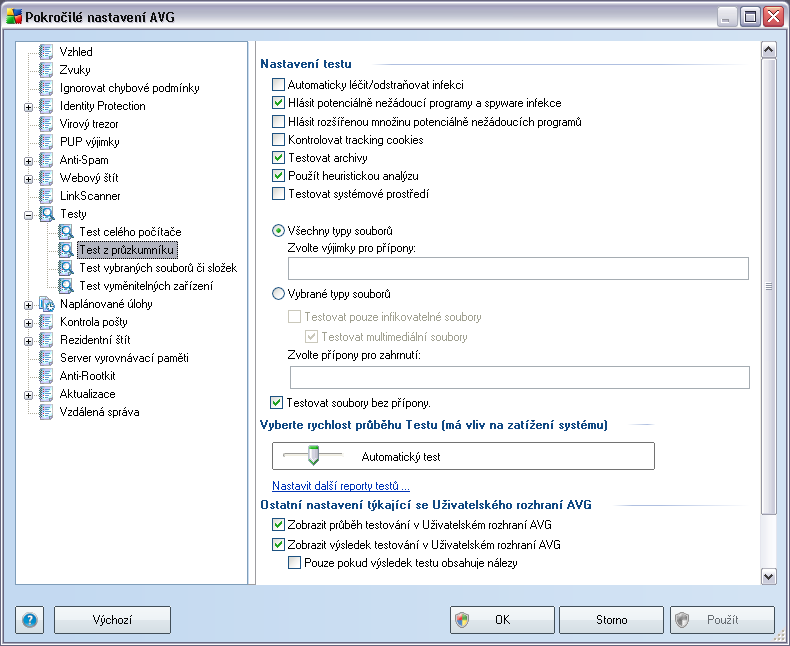Viewport: 790px width, 646px height.
Task: Enable Testovat systémové prostředí
Action: pos(278,193)
